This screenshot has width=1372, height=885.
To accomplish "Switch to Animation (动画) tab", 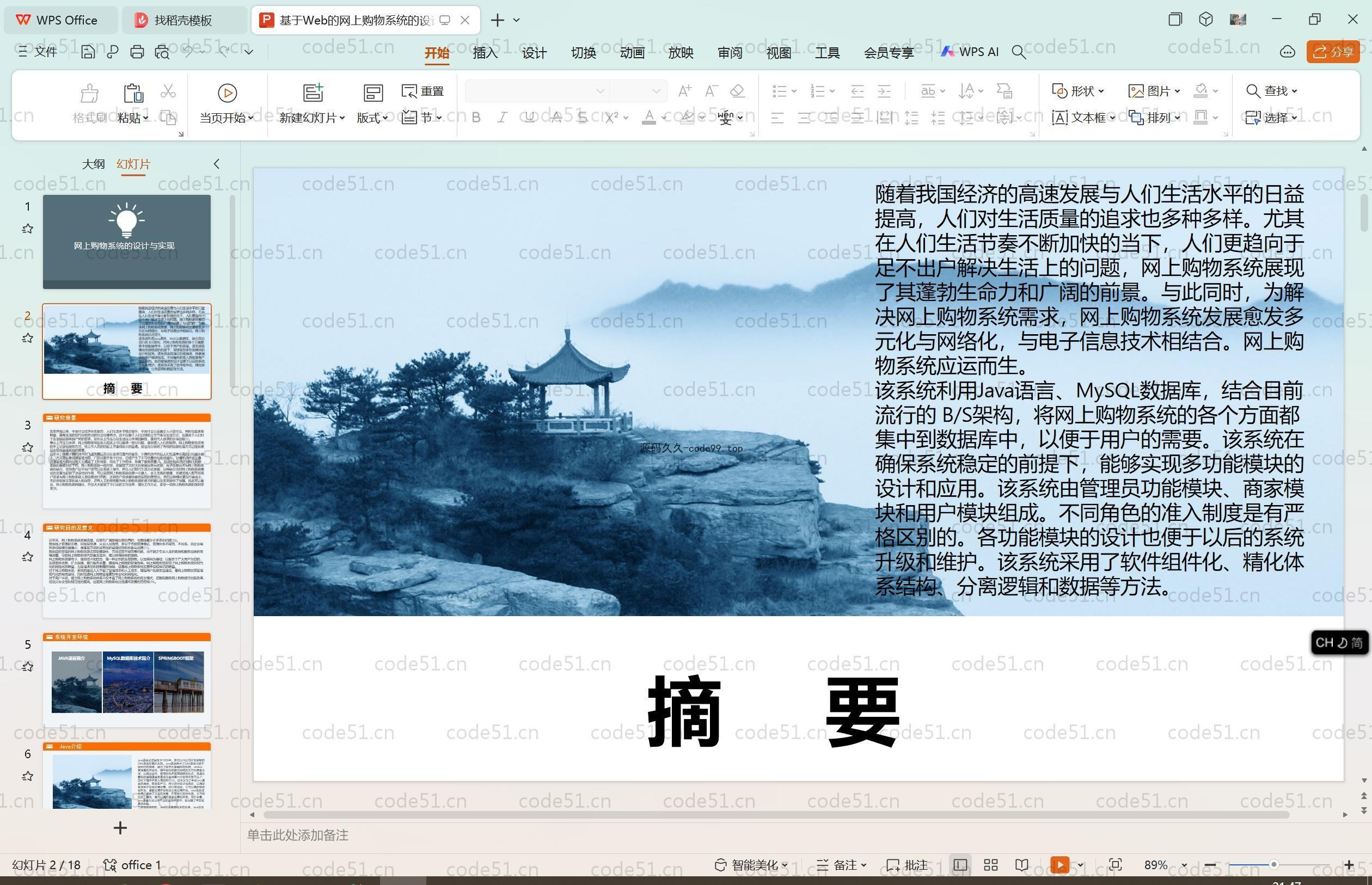I will [x=632, y=52].
